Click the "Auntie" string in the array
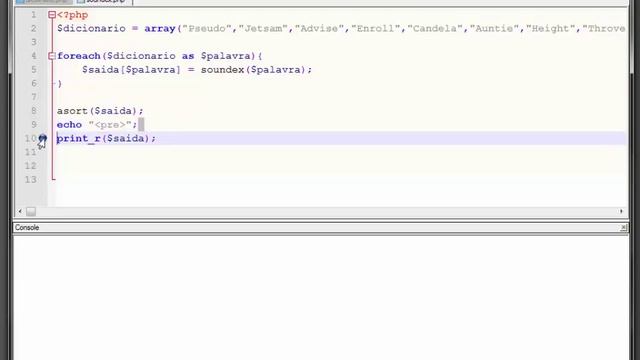640x360 pixels. pos(494,29)
